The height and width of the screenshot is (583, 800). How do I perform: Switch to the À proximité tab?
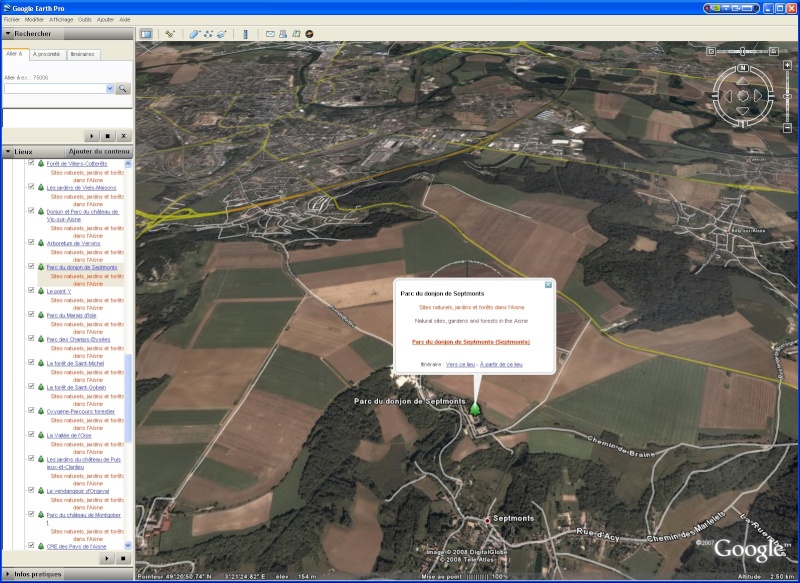pyautogui.click(x=46, y=55)
